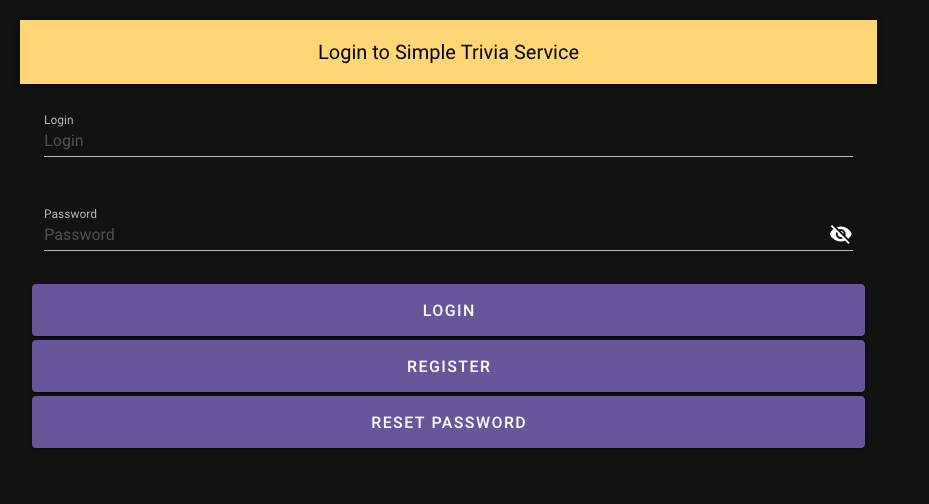
Task: Focus the Login text input field
Action: [x=448, y=141]
